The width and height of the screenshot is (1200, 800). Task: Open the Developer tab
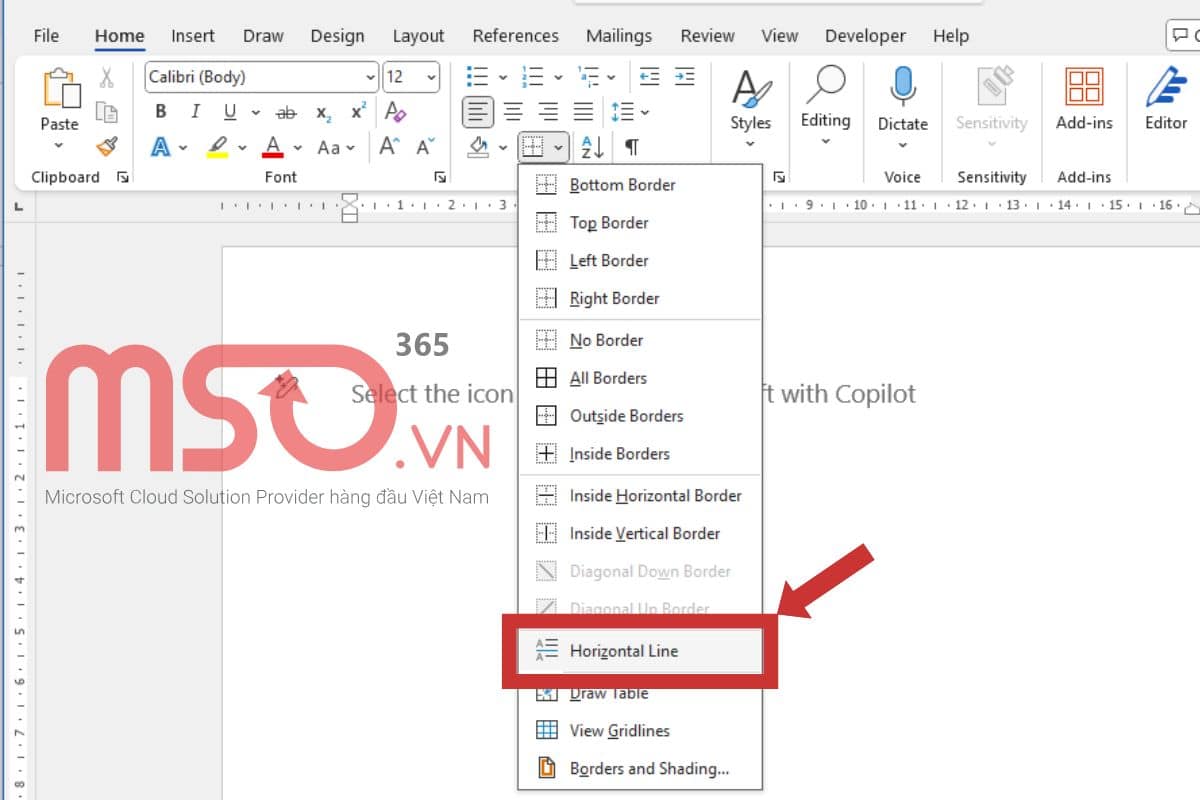pyautogui.click(x=866, y=35)
